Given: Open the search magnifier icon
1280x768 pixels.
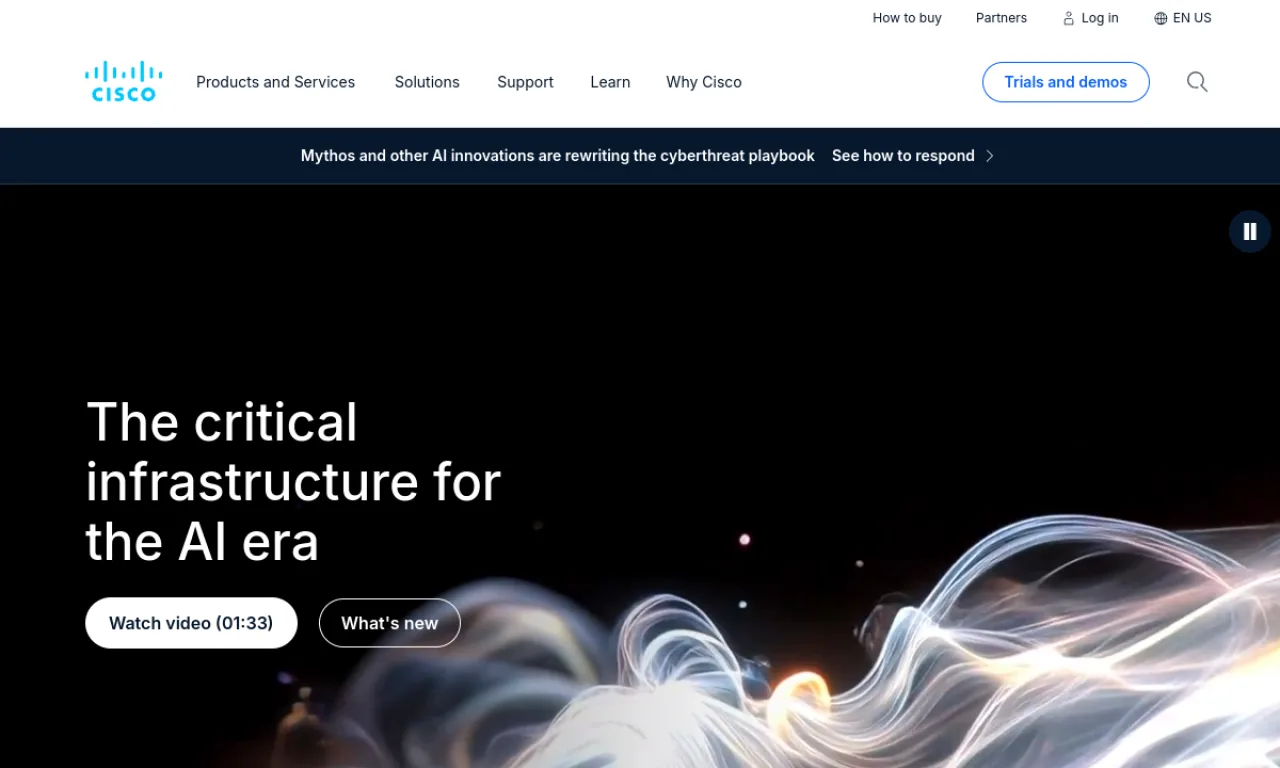Looking at the screenshot, I should 1197,82.
